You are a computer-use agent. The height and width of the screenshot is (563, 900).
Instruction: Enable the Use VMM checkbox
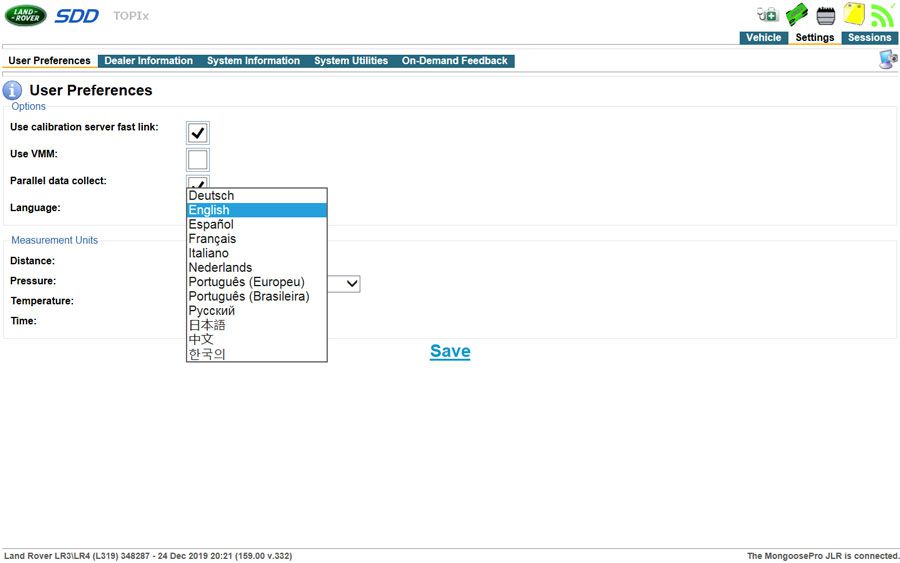(x=198, y=160)
